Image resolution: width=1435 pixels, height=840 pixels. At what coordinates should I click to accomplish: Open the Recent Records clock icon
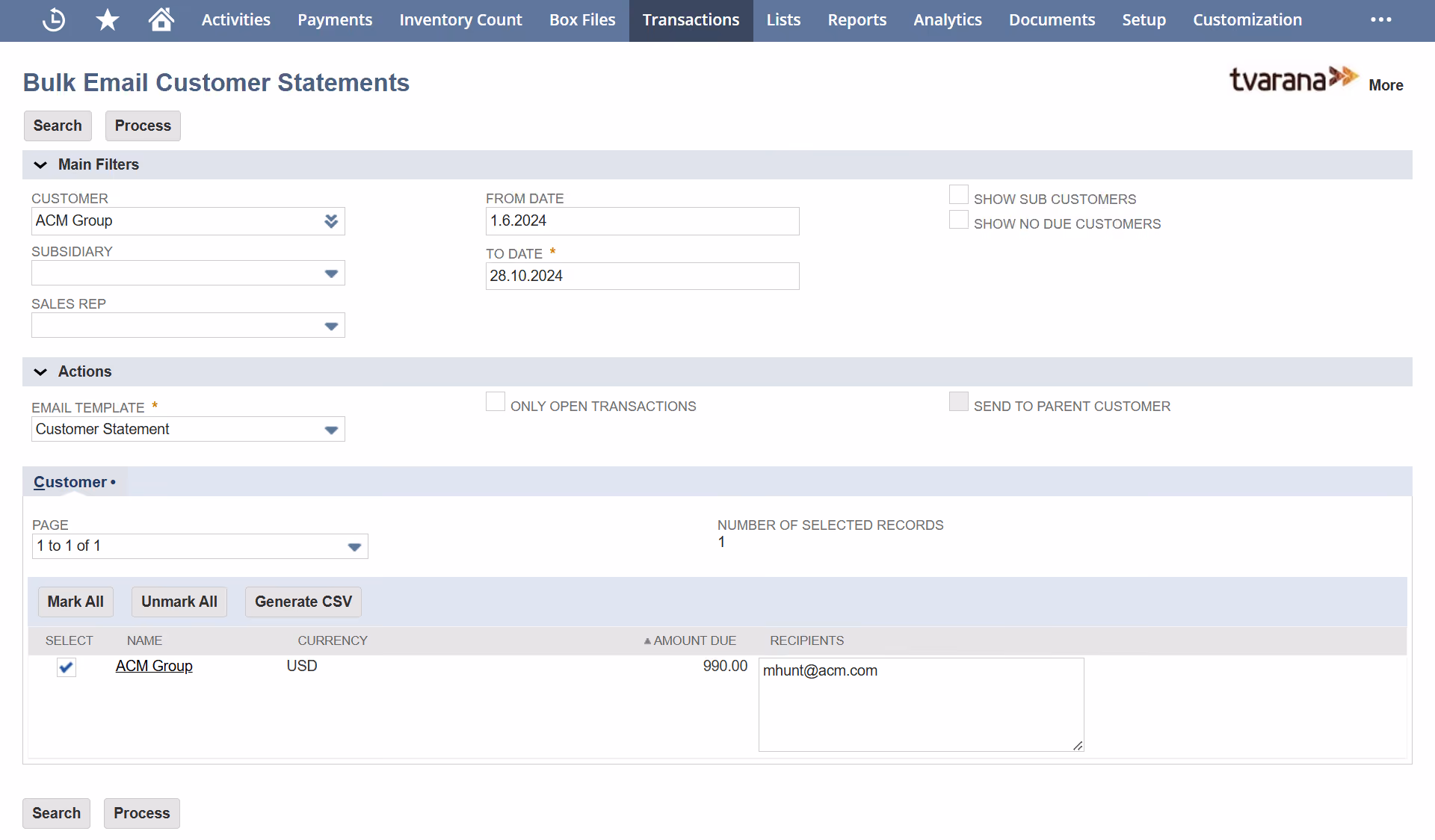pos(54,20)
